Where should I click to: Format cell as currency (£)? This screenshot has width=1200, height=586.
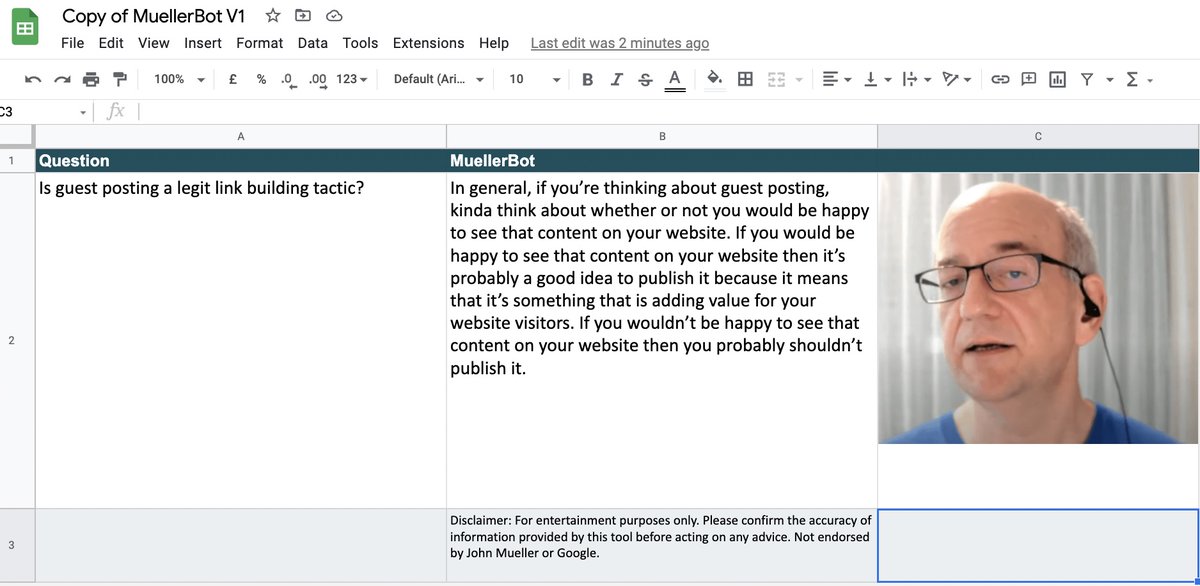click(232, 79)
